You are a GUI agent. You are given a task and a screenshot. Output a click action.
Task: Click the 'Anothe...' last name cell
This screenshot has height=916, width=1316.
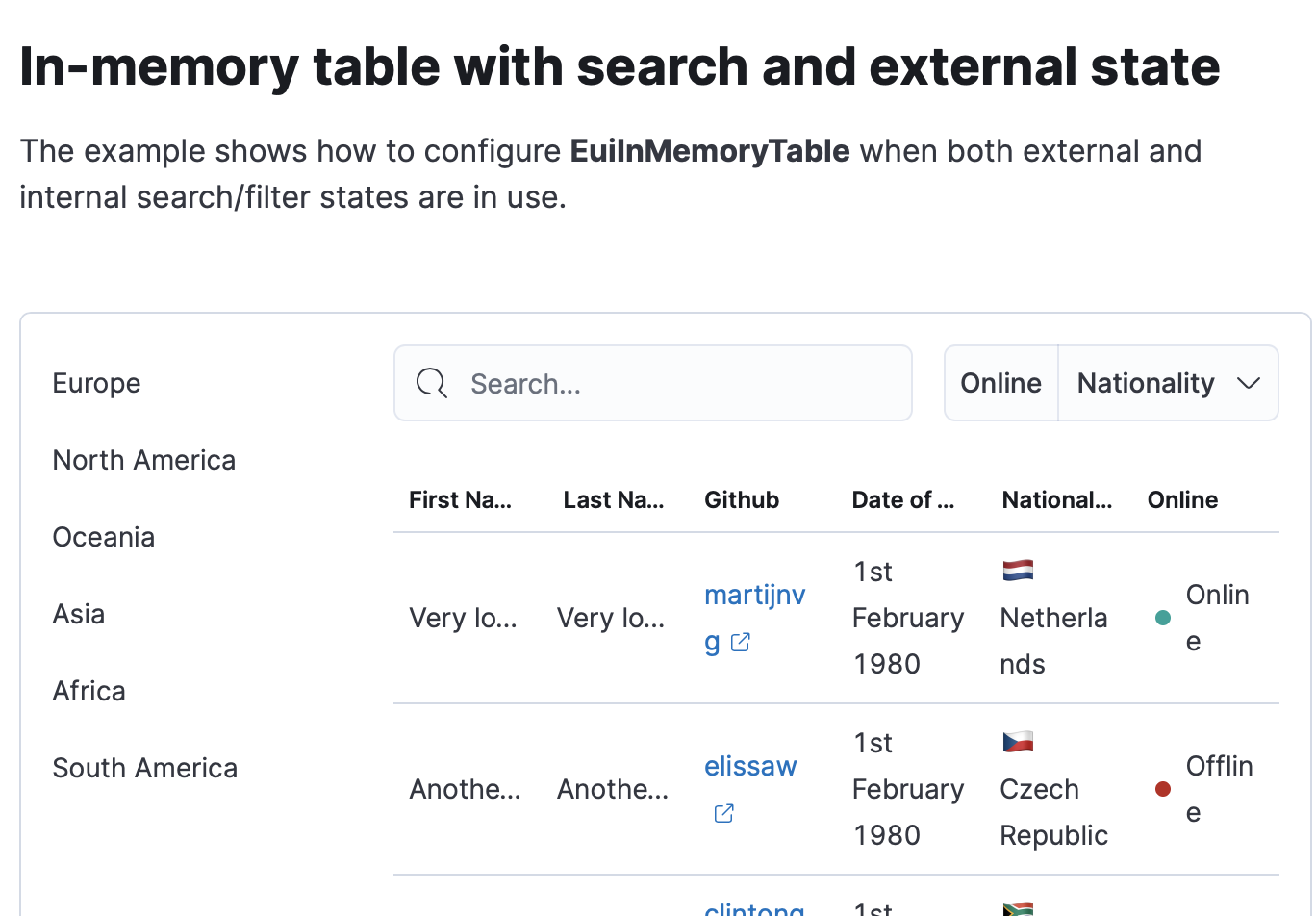613,789
